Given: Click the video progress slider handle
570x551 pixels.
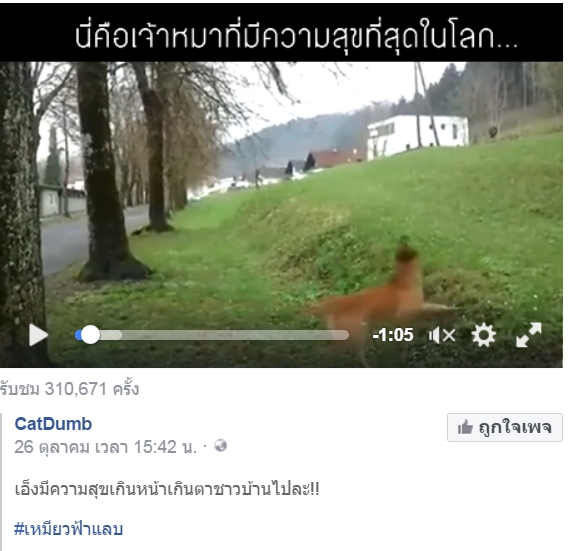Looking at the screenshot, I should (x=90, y=335).
